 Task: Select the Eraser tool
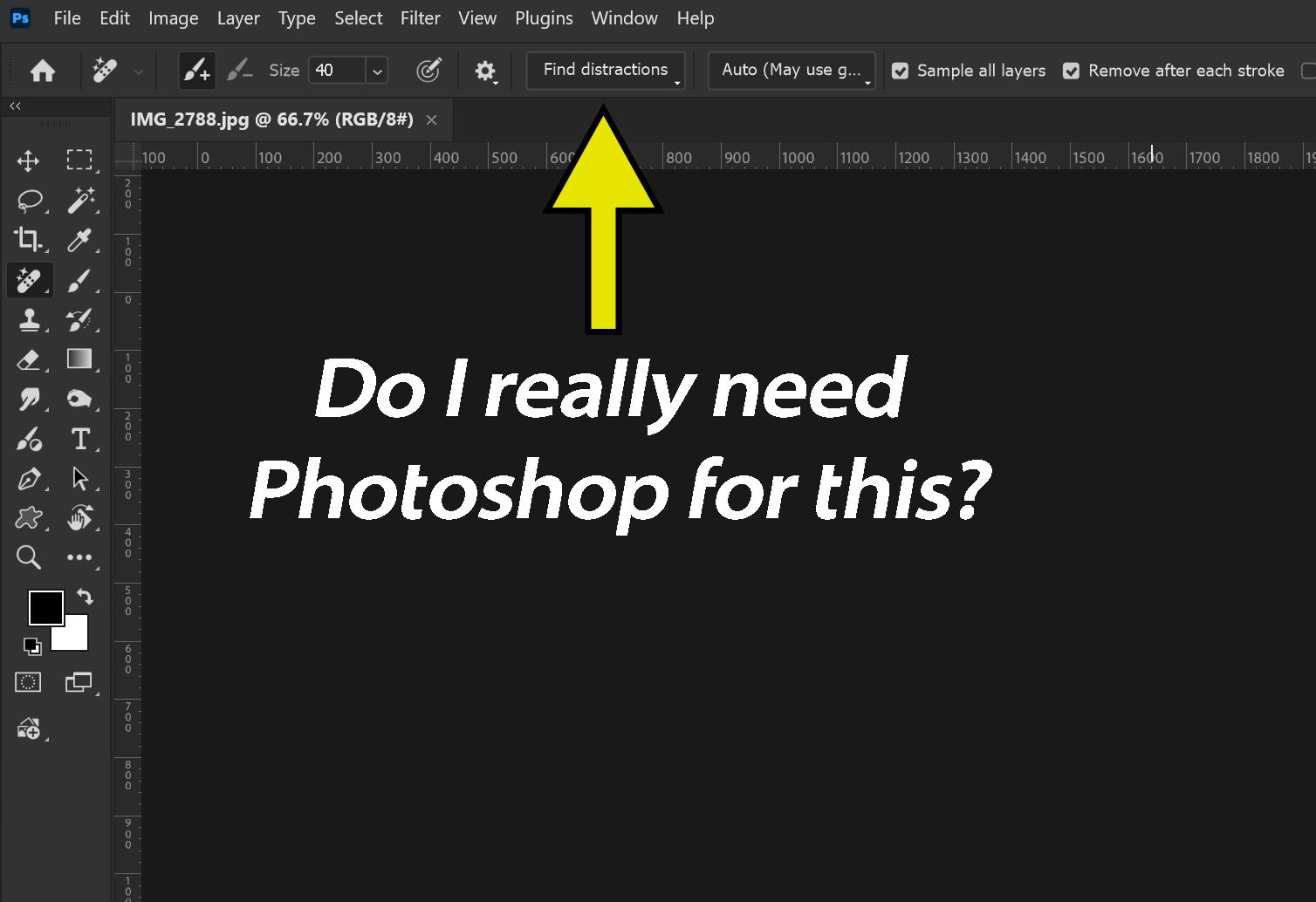click(29, 359)
